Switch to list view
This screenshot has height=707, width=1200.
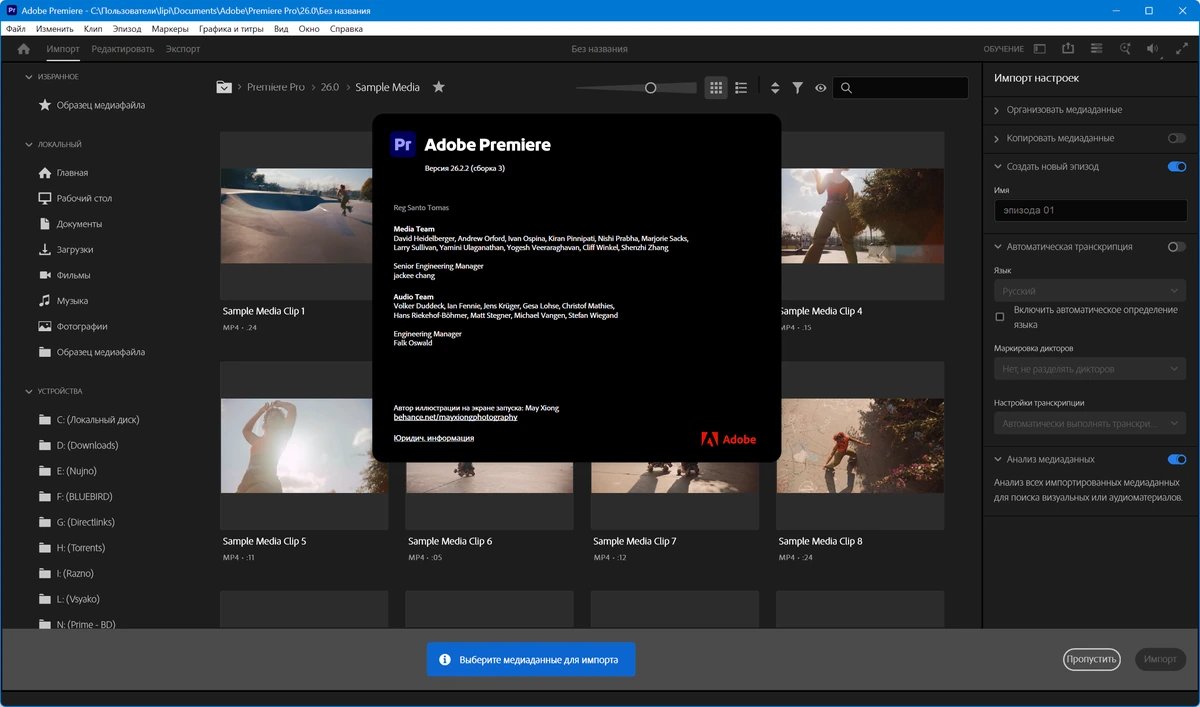pyautogui.click(x=741, y=88)
